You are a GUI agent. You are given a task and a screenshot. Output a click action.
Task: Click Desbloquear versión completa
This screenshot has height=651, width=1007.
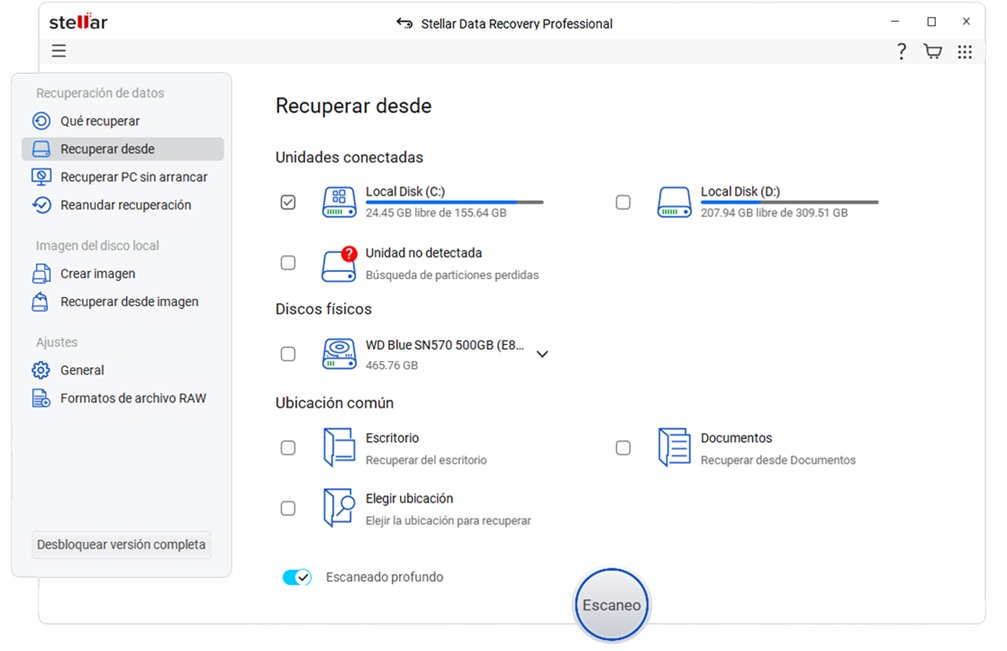[x=120, y=544]
